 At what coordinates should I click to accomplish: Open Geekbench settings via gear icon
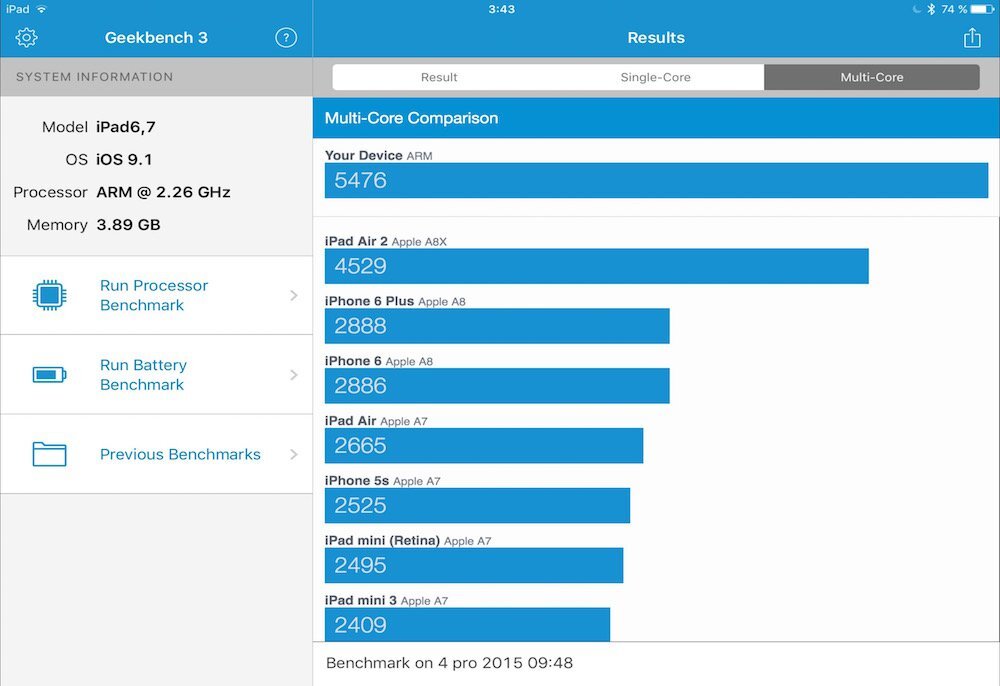pyautogui.click(x=26, y=37)
